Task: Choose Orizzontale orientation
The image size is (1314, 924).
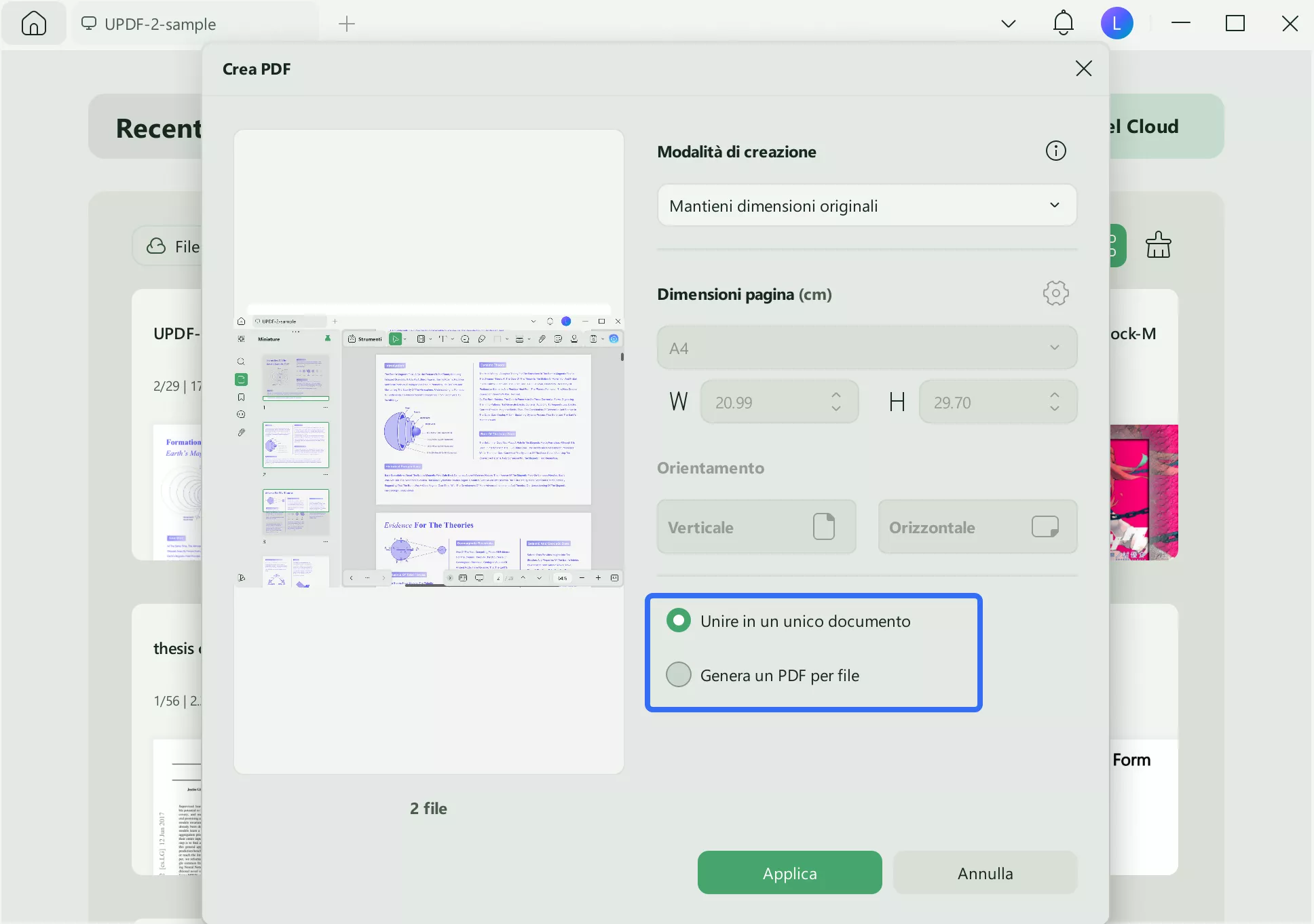Action: point(977,527)
